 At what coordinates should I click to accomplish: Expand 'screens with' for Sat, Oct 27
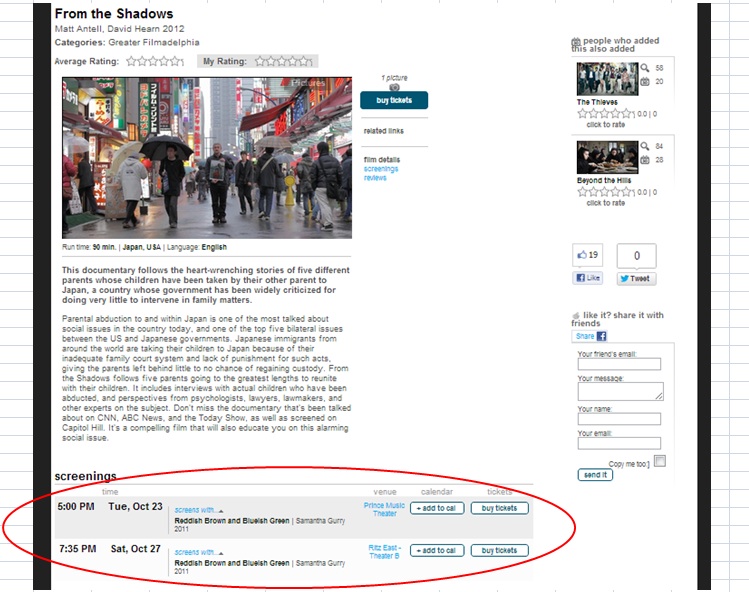pos(199,552)
